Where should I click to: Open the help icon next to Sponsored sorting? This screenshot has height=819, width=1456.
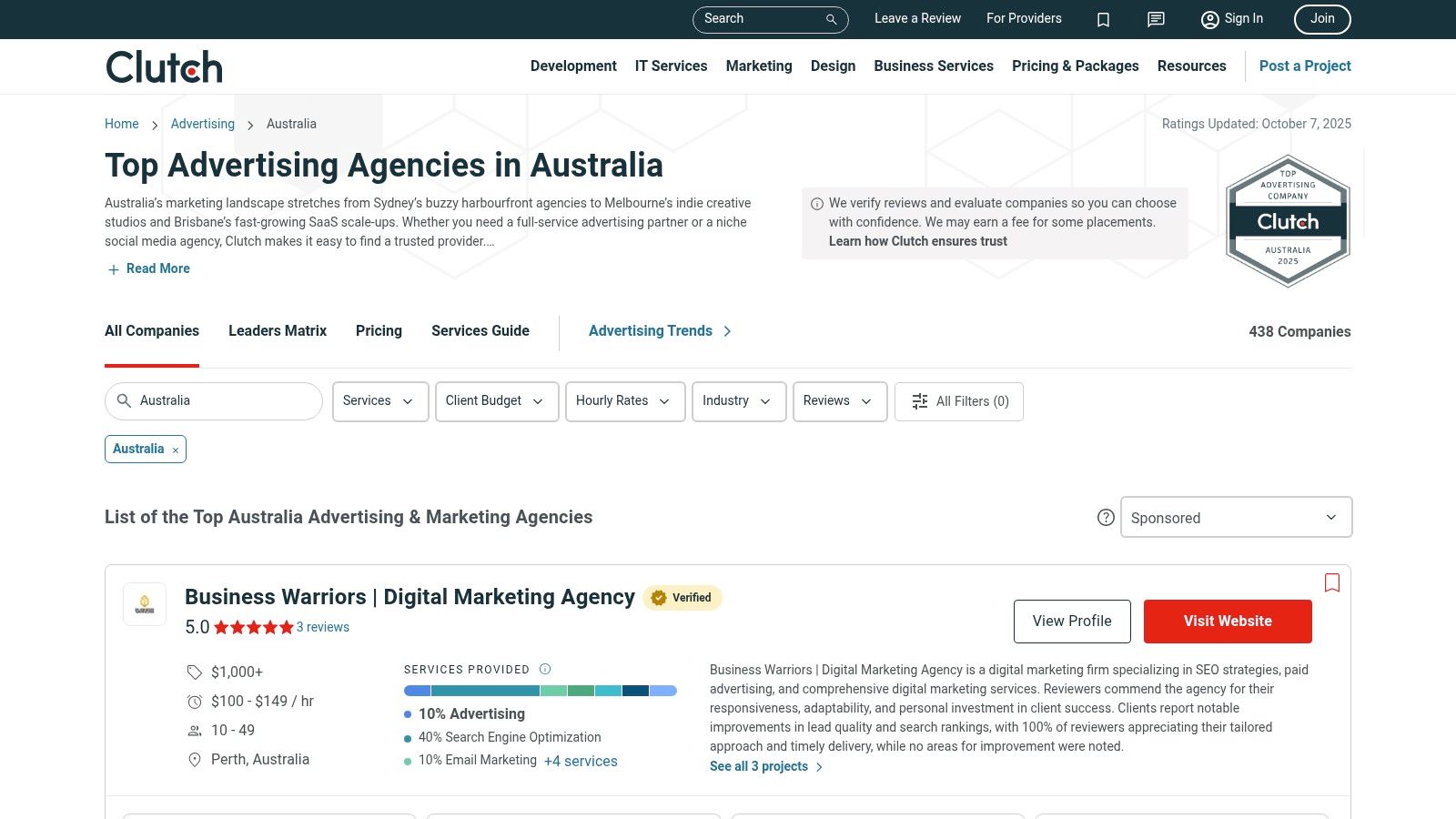point(1105,516)
